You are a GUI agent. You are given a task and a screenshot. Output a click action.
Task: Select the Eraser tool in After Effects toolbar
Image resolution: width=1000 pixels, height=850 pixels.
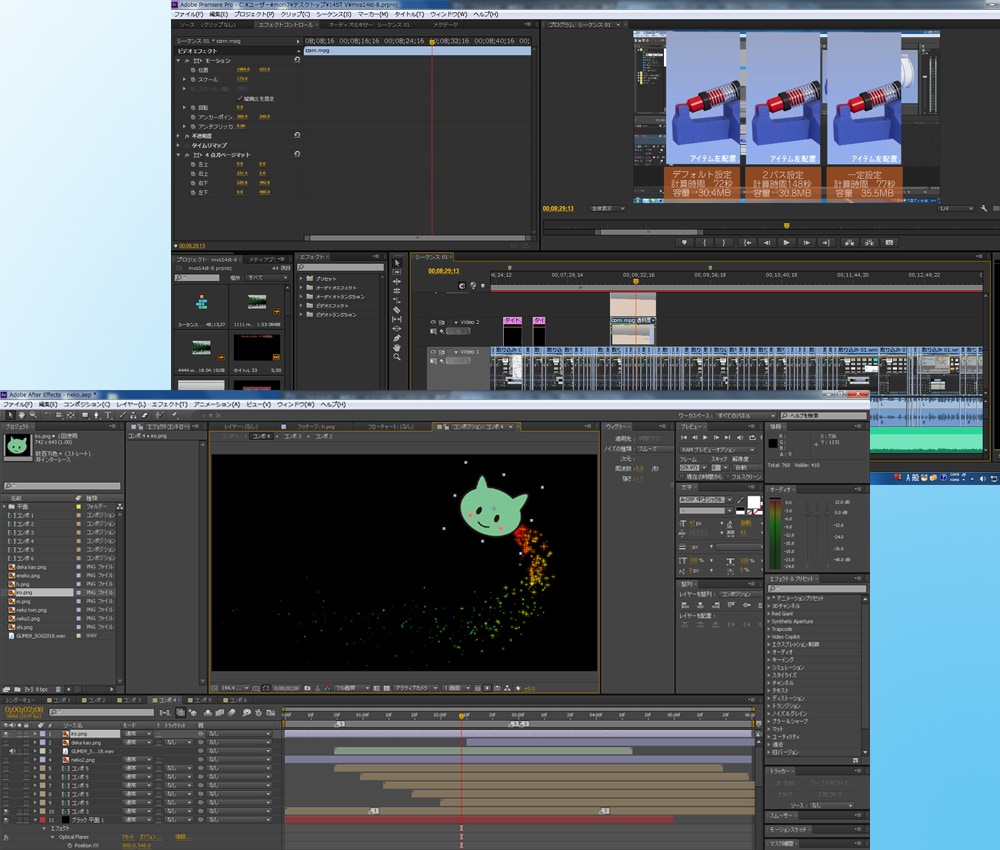click(145, 415)
